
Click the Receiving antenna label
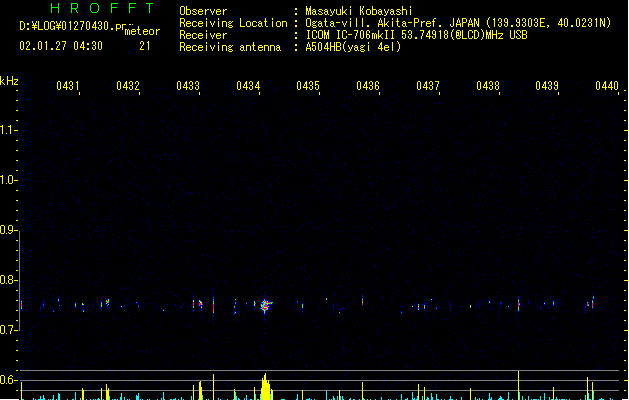pyautogui.click(x=230, y=47)
